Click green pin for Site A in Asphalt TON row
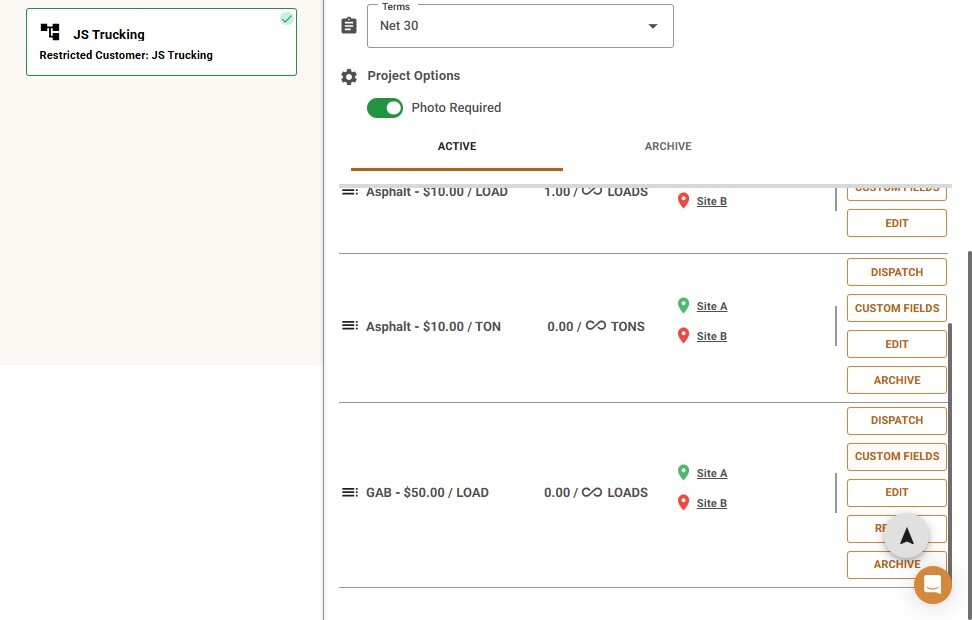The height and width of the screenshot is (620, 972). (x=683, y=305)
